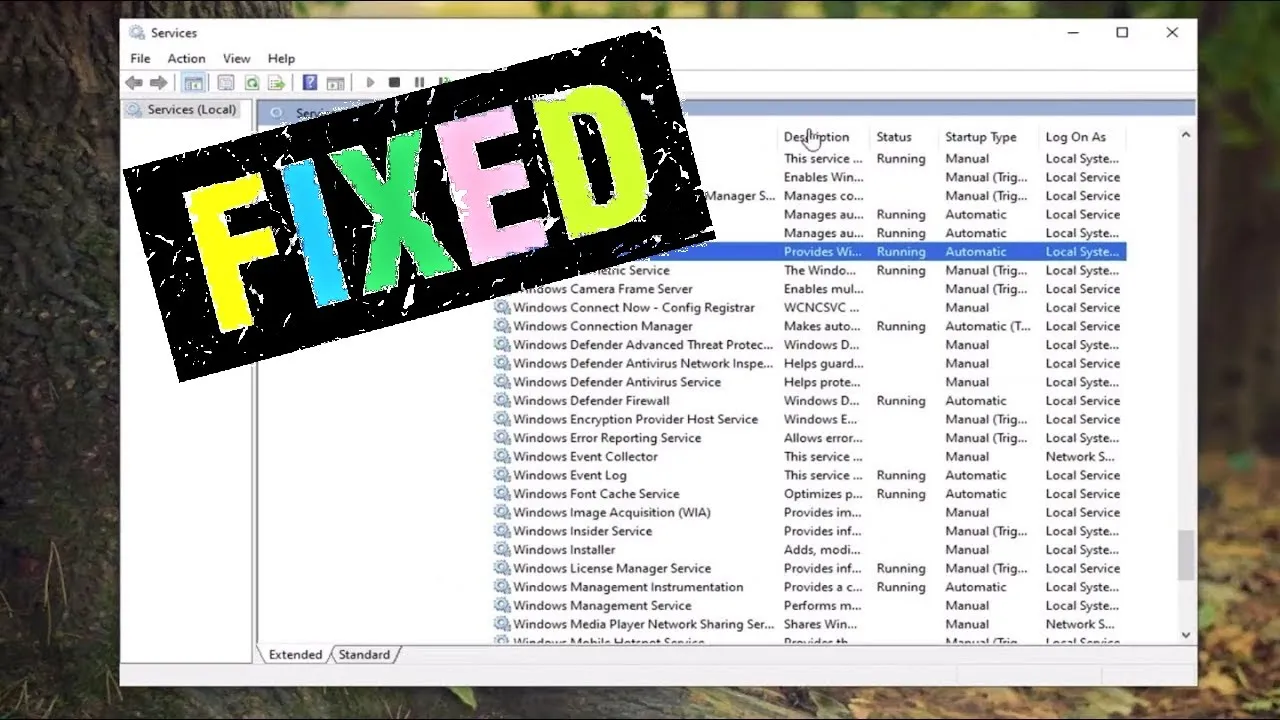This screenshot has height=720, width=1280.
Task: Switch to the Extended tab
Action: pos(295,655)
